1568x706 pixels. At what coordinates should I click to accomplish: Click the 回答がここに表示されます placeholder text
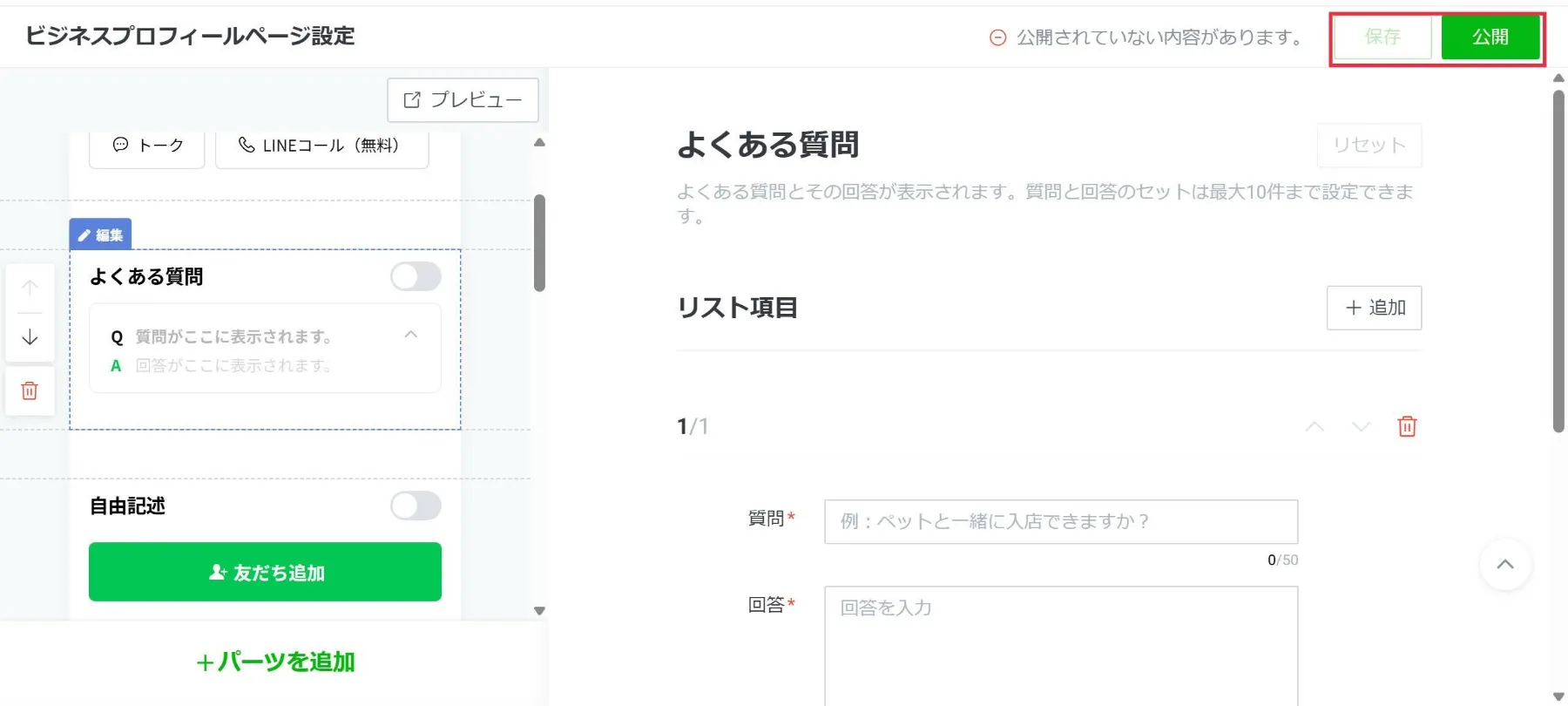pos(233,365)
